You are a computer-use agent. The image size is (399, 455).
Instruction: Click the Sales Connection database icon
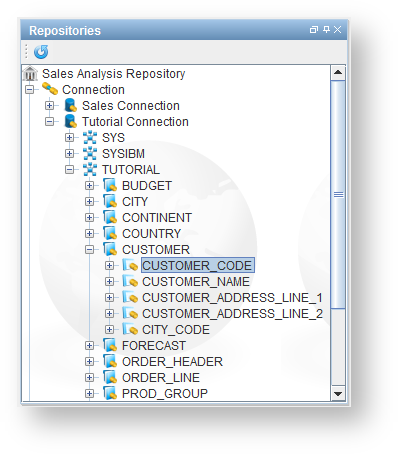(x=71, y=105)
